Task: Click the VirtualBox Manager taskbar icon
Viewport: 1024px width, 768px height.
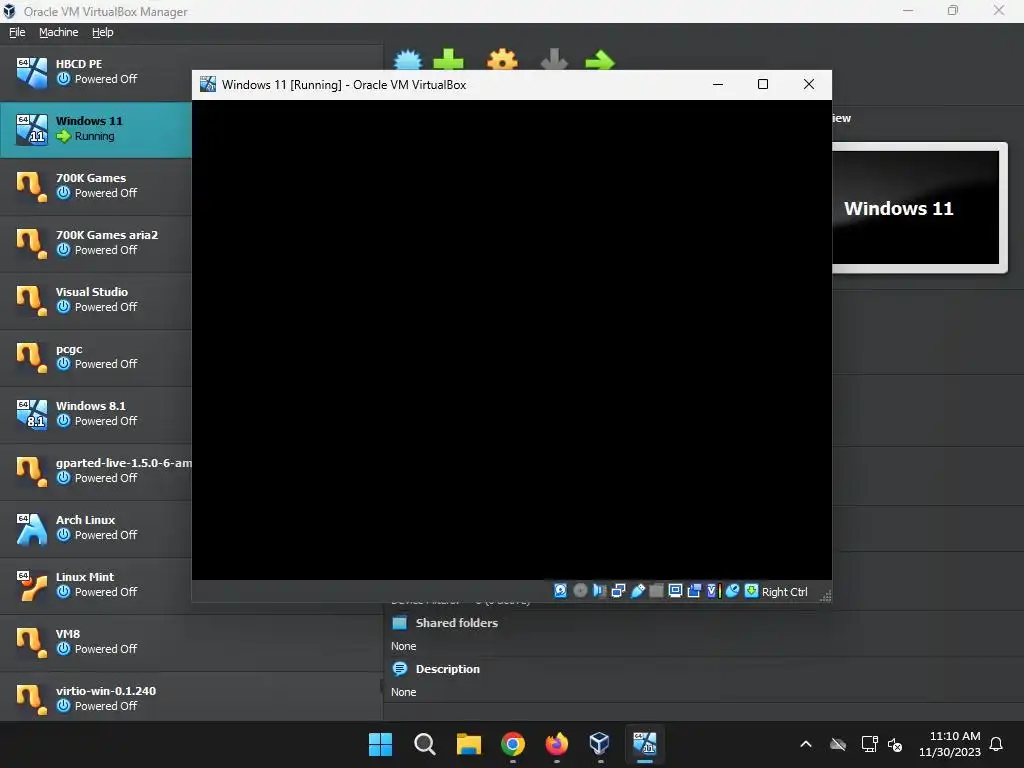Action: [x=600, y=744]
